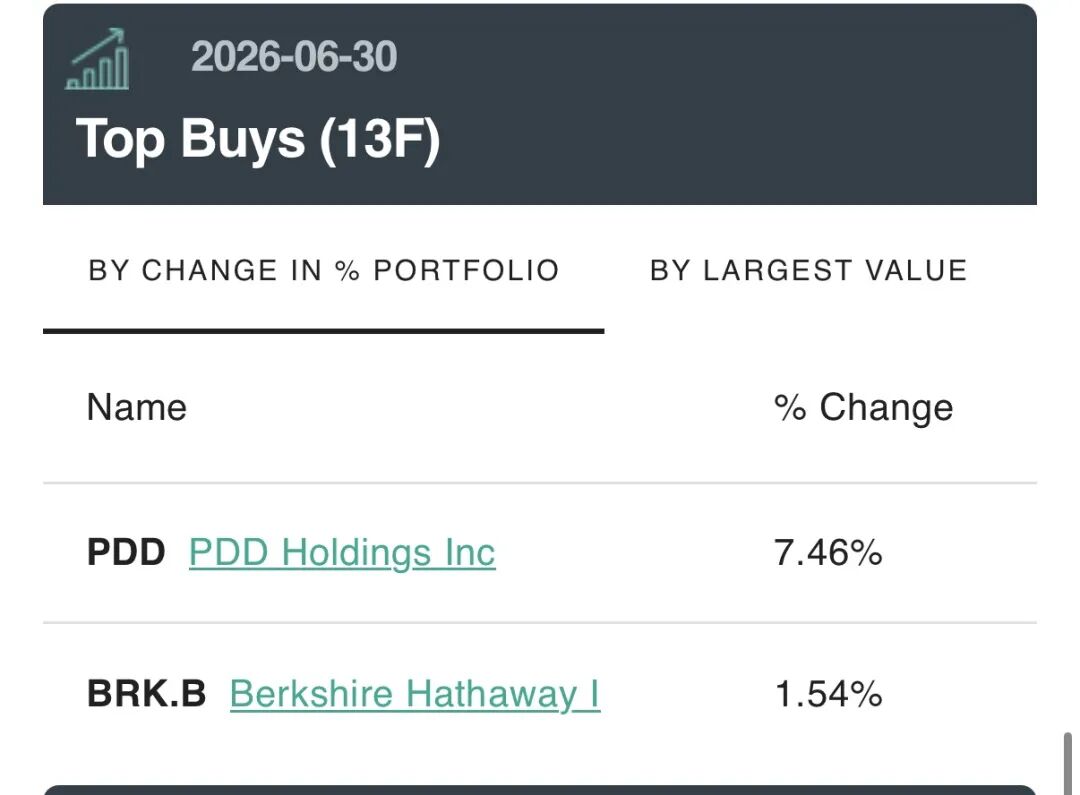Click the divider below the PDD row
This screenshot has height=795, width=1080.
[x=539, y=623]
